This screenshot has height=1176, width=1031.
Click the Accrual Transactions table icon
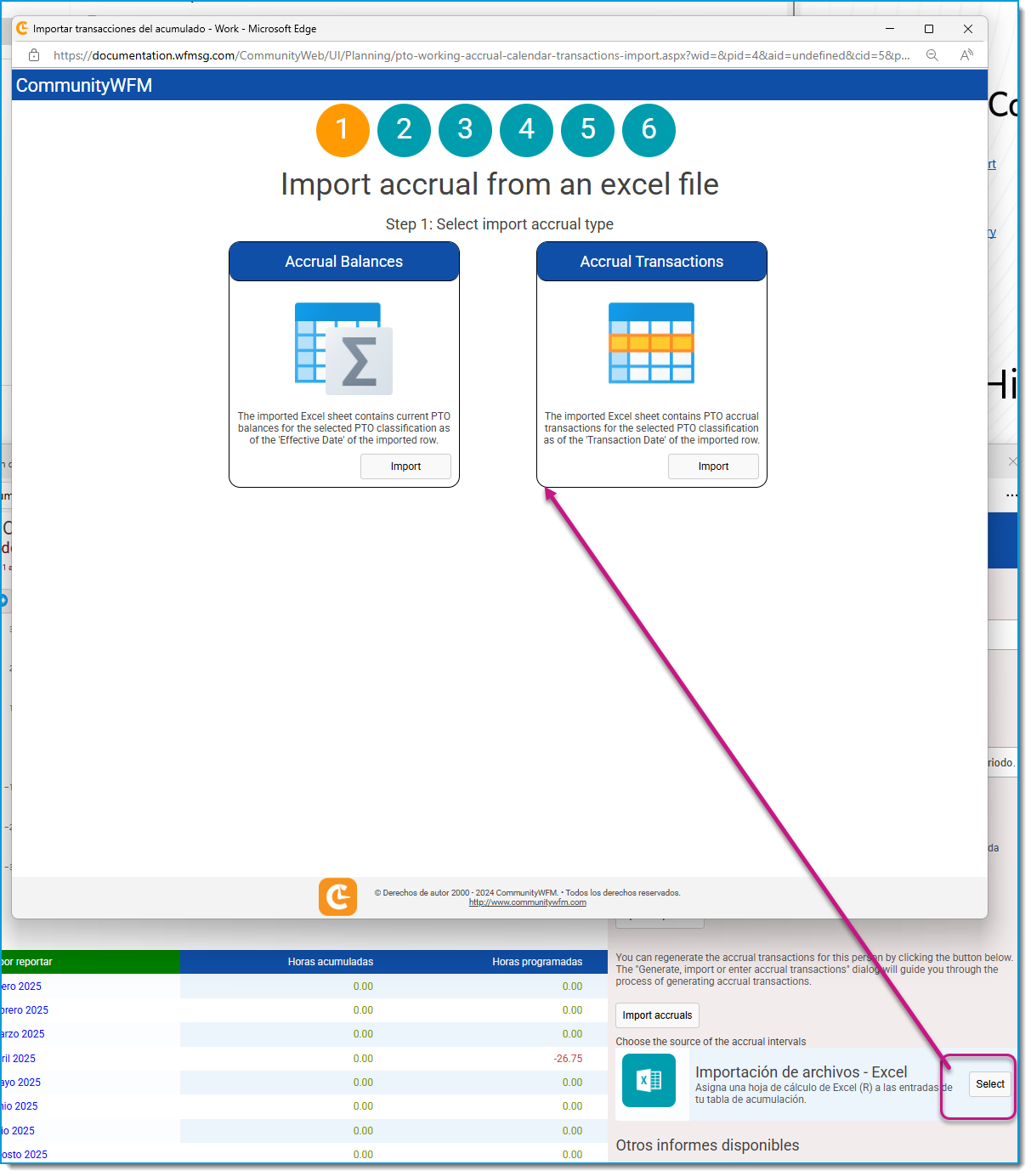click(x=652, y=343)
